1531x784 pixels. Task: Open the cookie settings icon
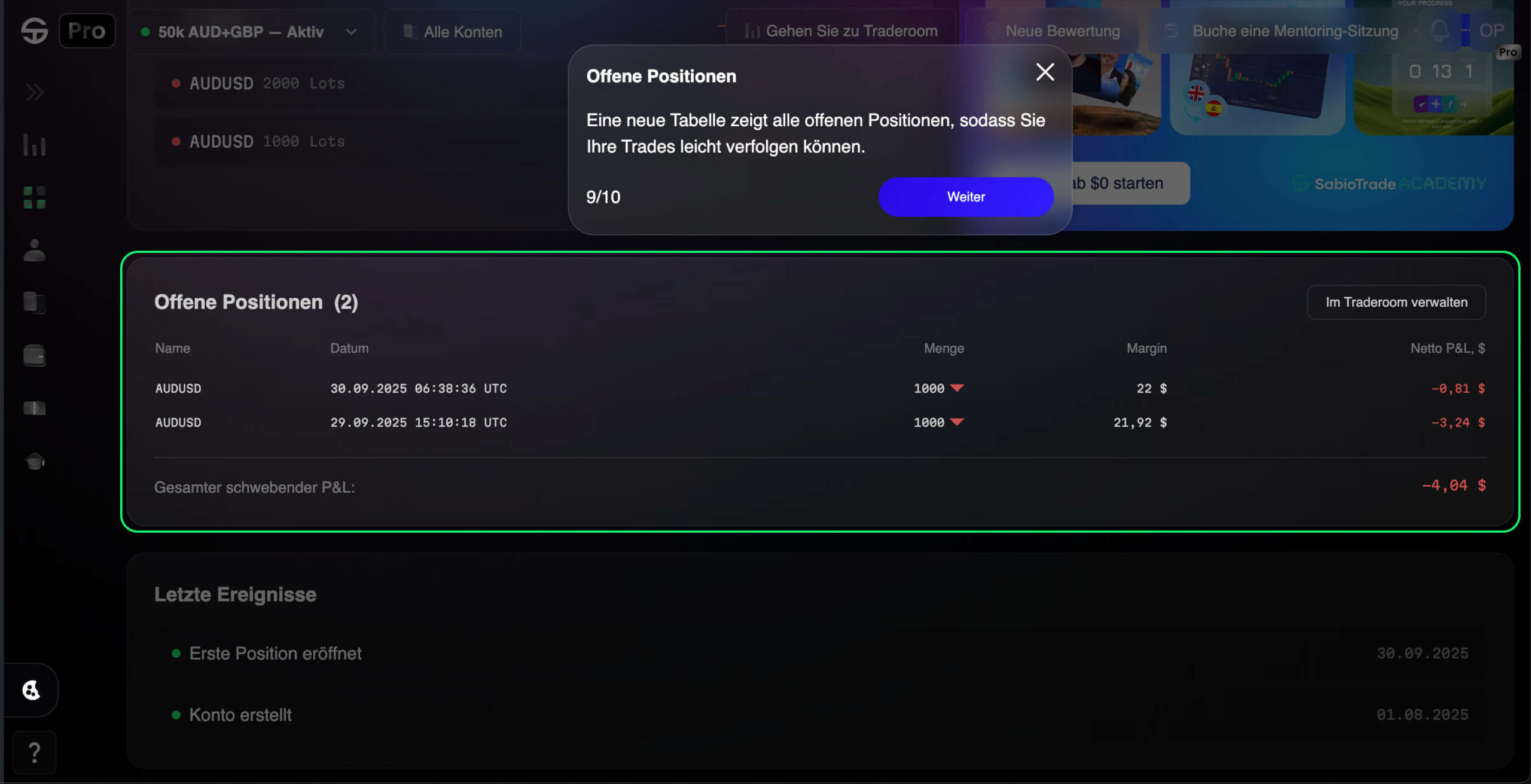click(31, 690)
